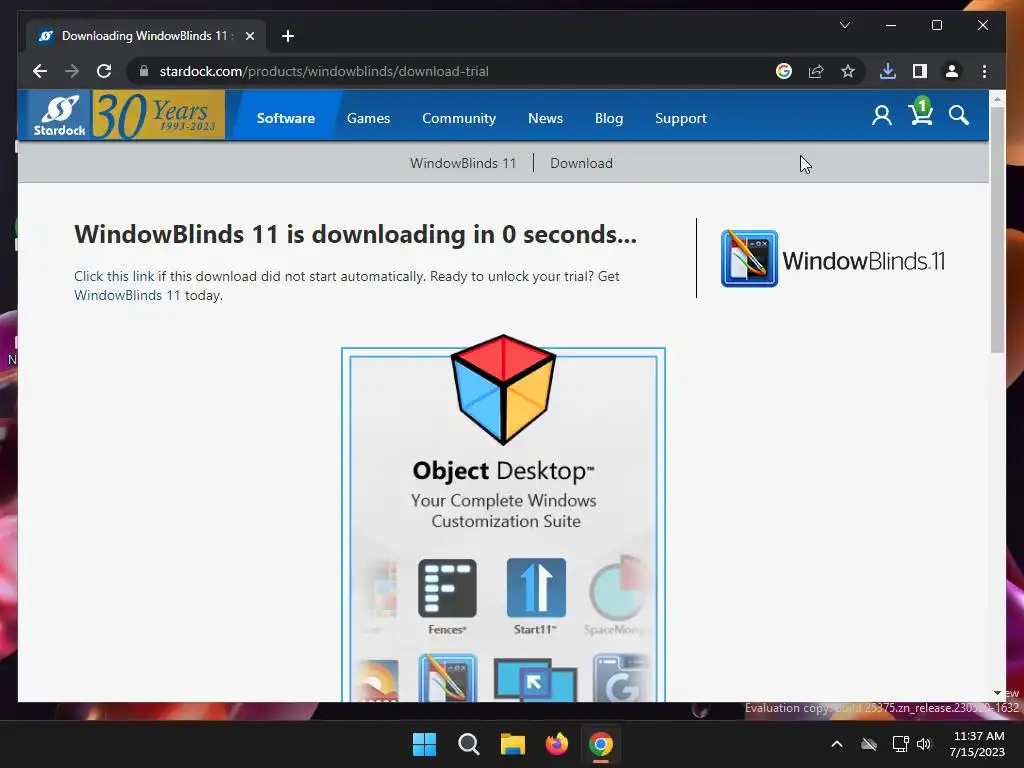Click the multi-monitor app icon below Start11
The height and width of the screenshot is (768, 1024).
(x=535, y=680)
